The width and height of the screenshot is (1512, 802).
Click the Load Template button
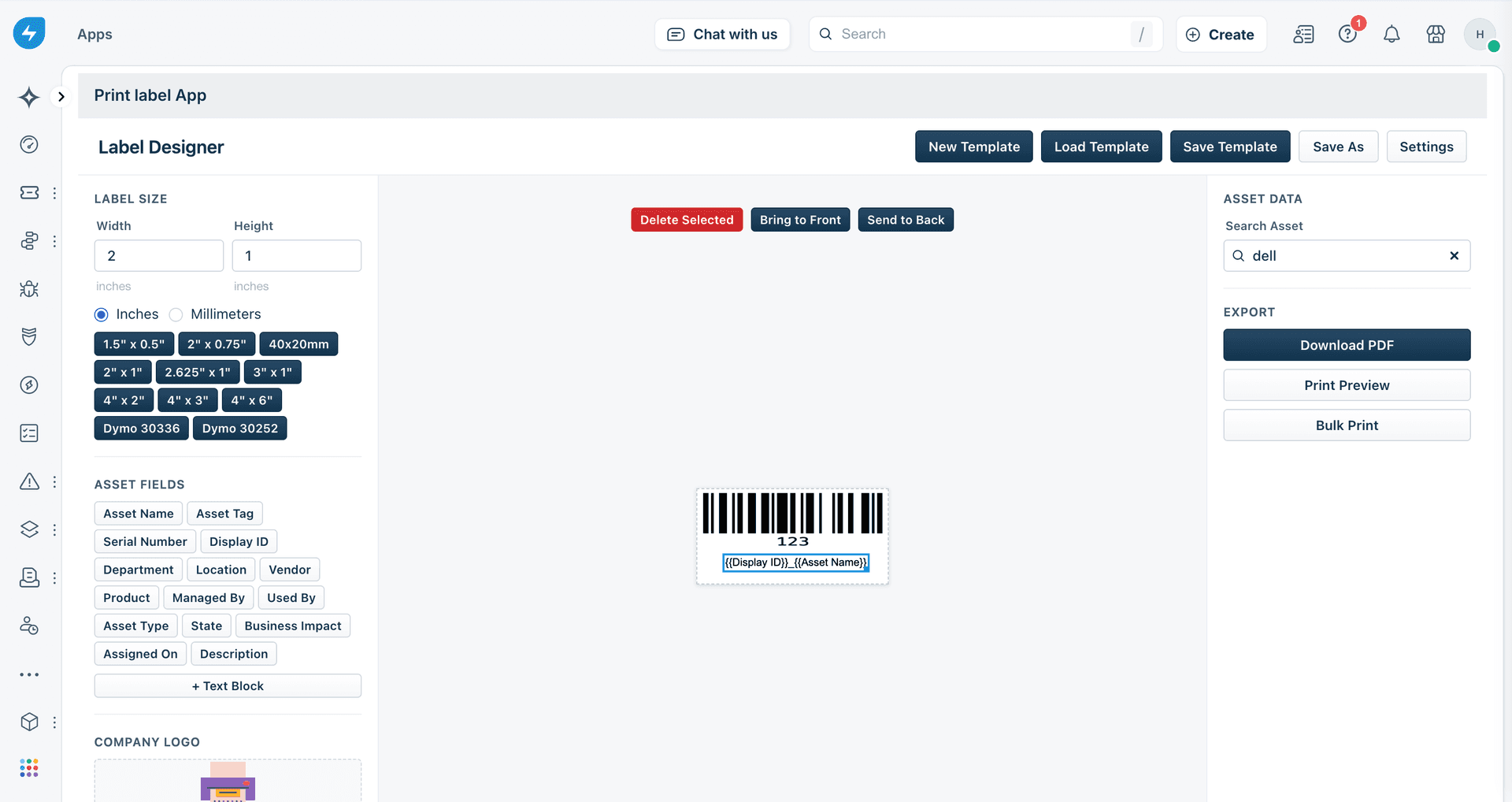pyautogui.click(x=1101, y=147)
